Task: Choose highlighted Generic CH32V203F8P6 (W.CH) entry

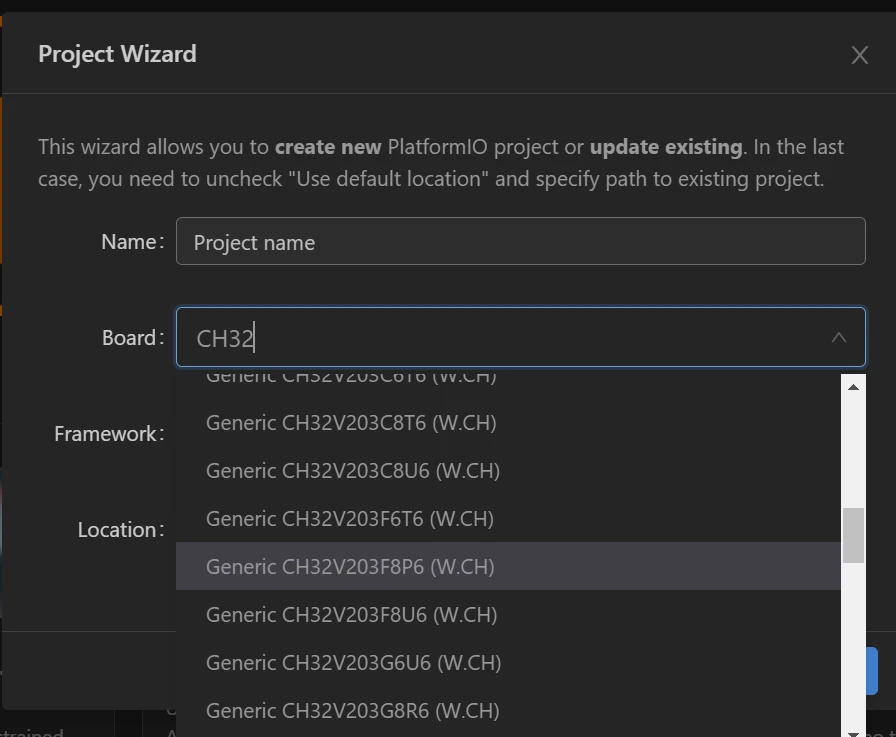Action: 350,567
